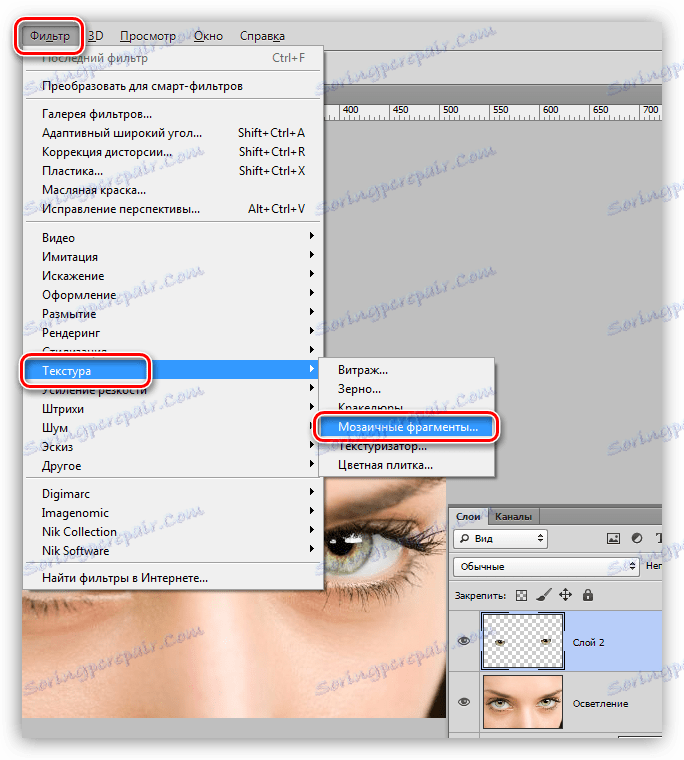The height and width of the screenshot is (760, 684).
Task: Switch to the Каналы tab
Action: click(x=513, y=517)
